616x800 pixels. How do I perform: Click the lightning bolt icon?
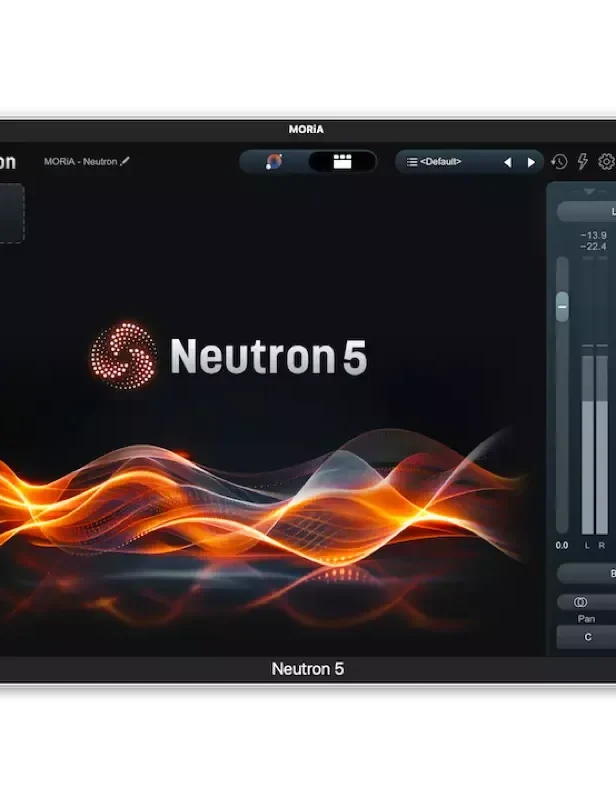[x=582, y=162]
